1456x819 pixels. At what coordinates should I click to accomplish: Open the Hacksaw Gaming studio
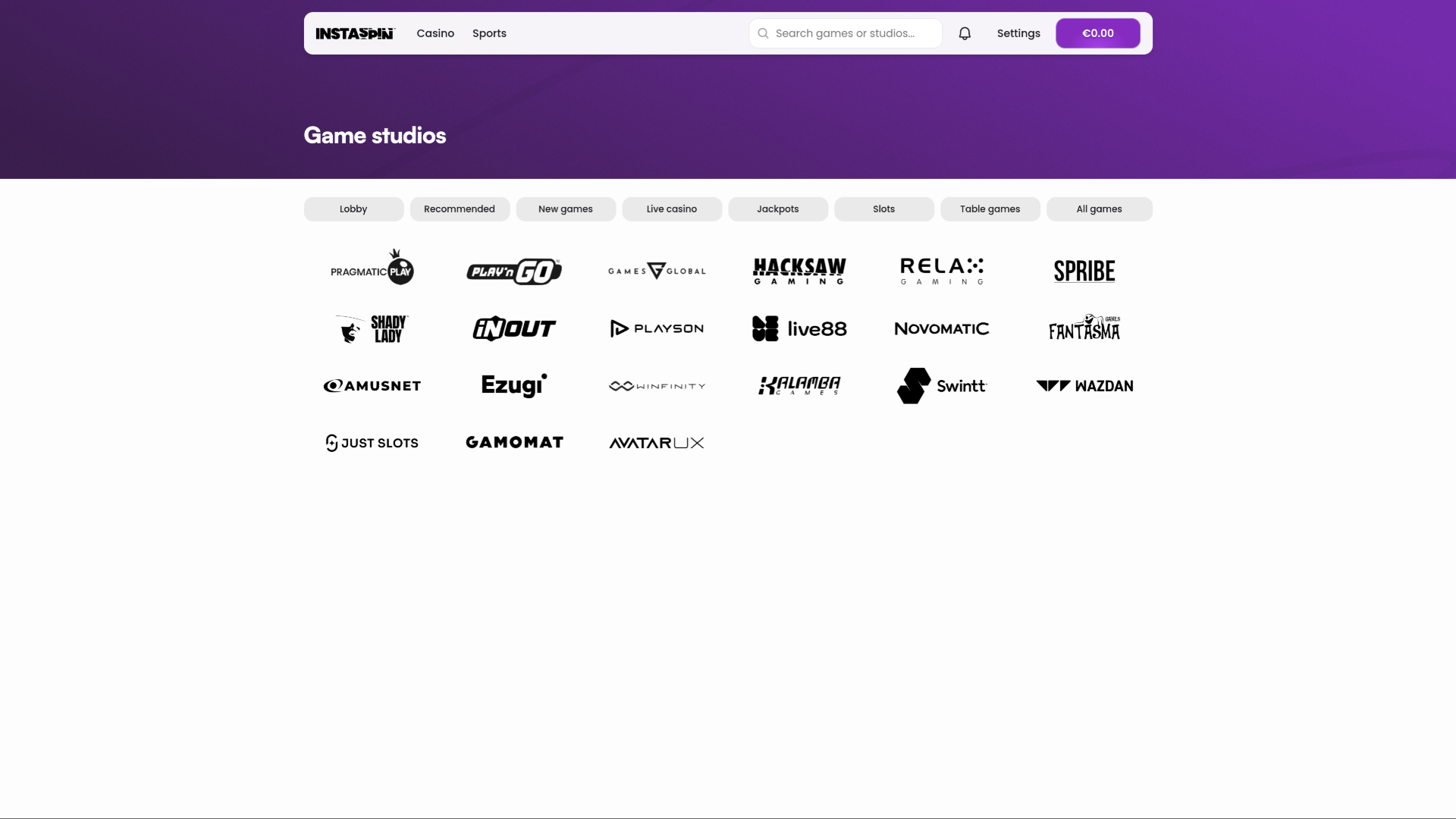799,271
